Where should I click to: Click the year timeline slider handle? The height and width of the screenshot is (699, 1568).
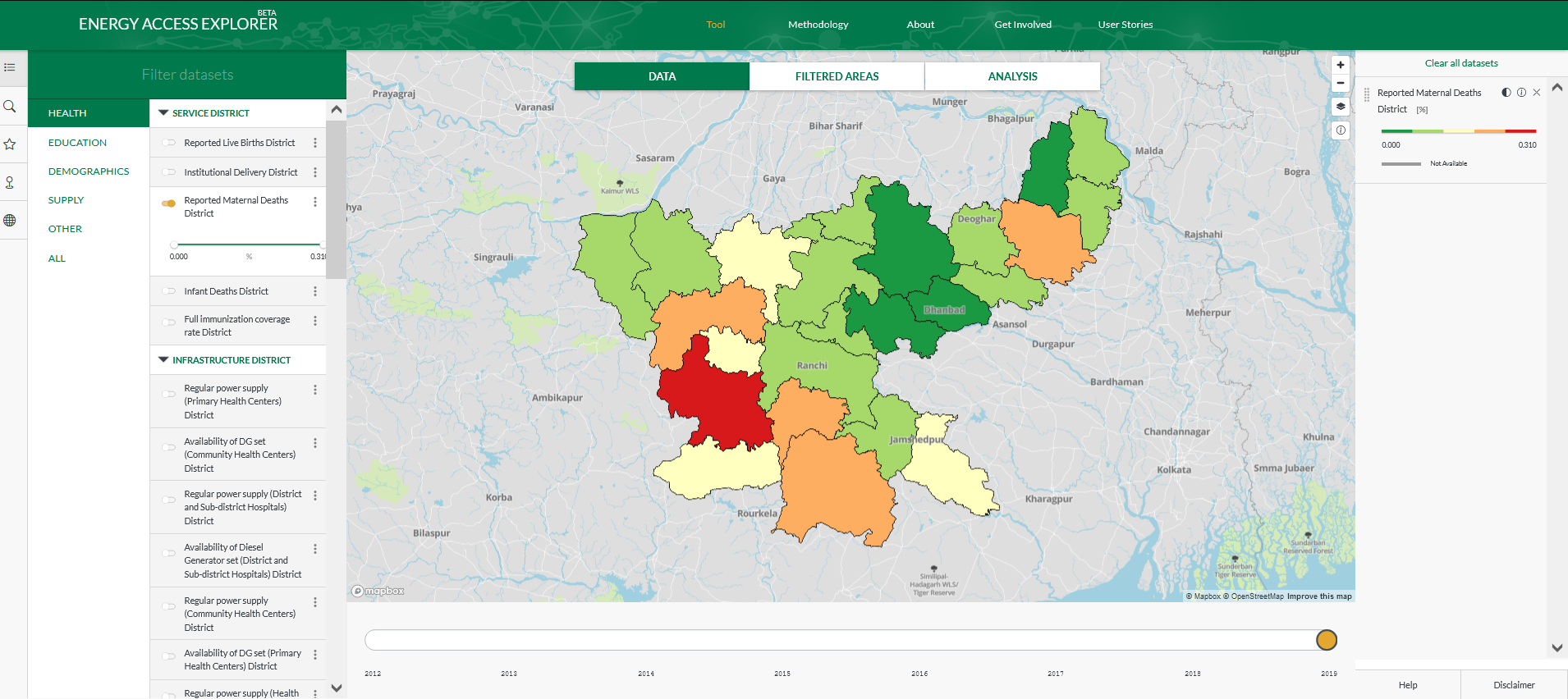[1326, 640]
